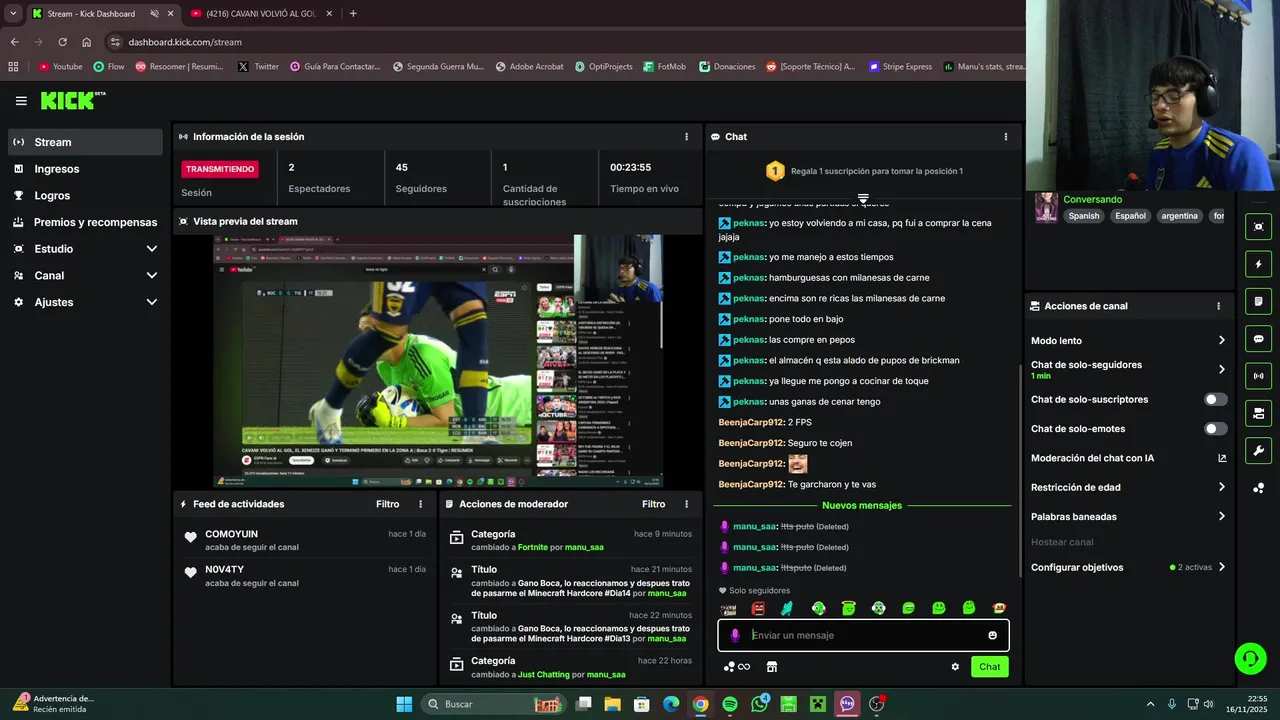The image size is (1280, 720).
Task: Click the argentina tag
Action: [x=1179, y=216]
